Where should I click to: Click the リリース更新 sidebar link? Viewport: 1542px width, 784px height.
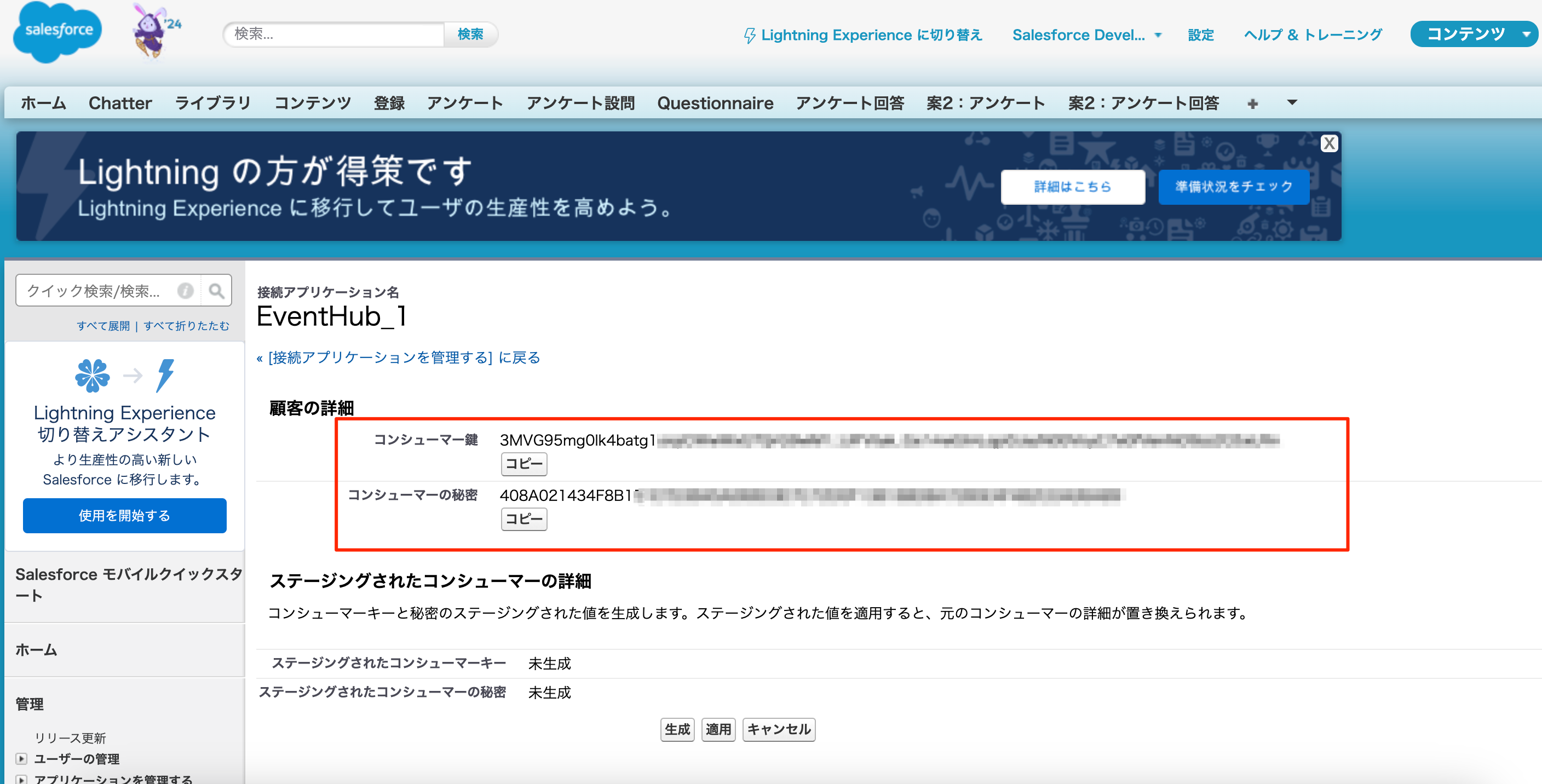coord(70,738)
